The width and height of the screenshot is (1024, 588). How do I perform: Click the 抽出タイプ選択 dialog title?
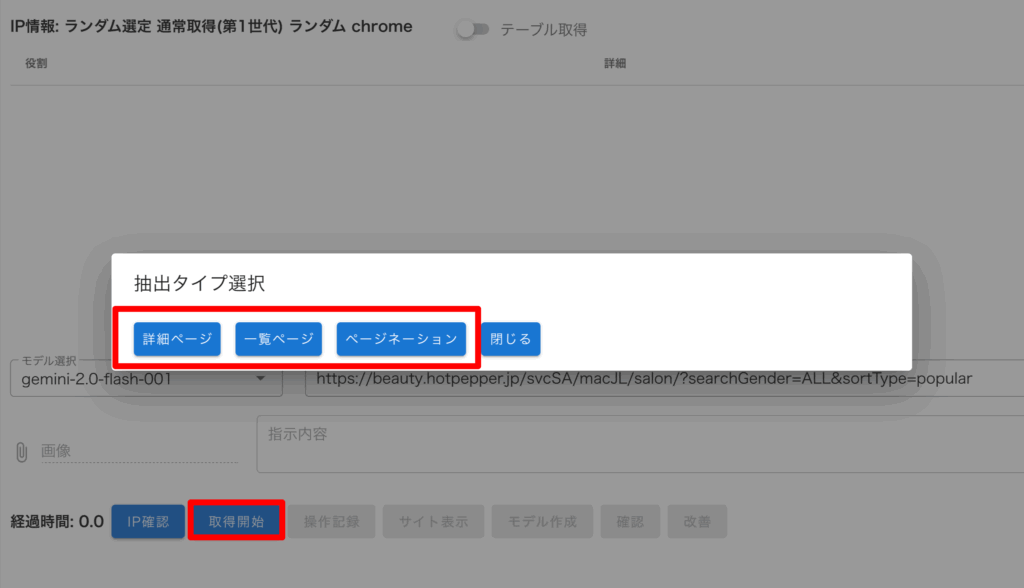click(199, 283)
